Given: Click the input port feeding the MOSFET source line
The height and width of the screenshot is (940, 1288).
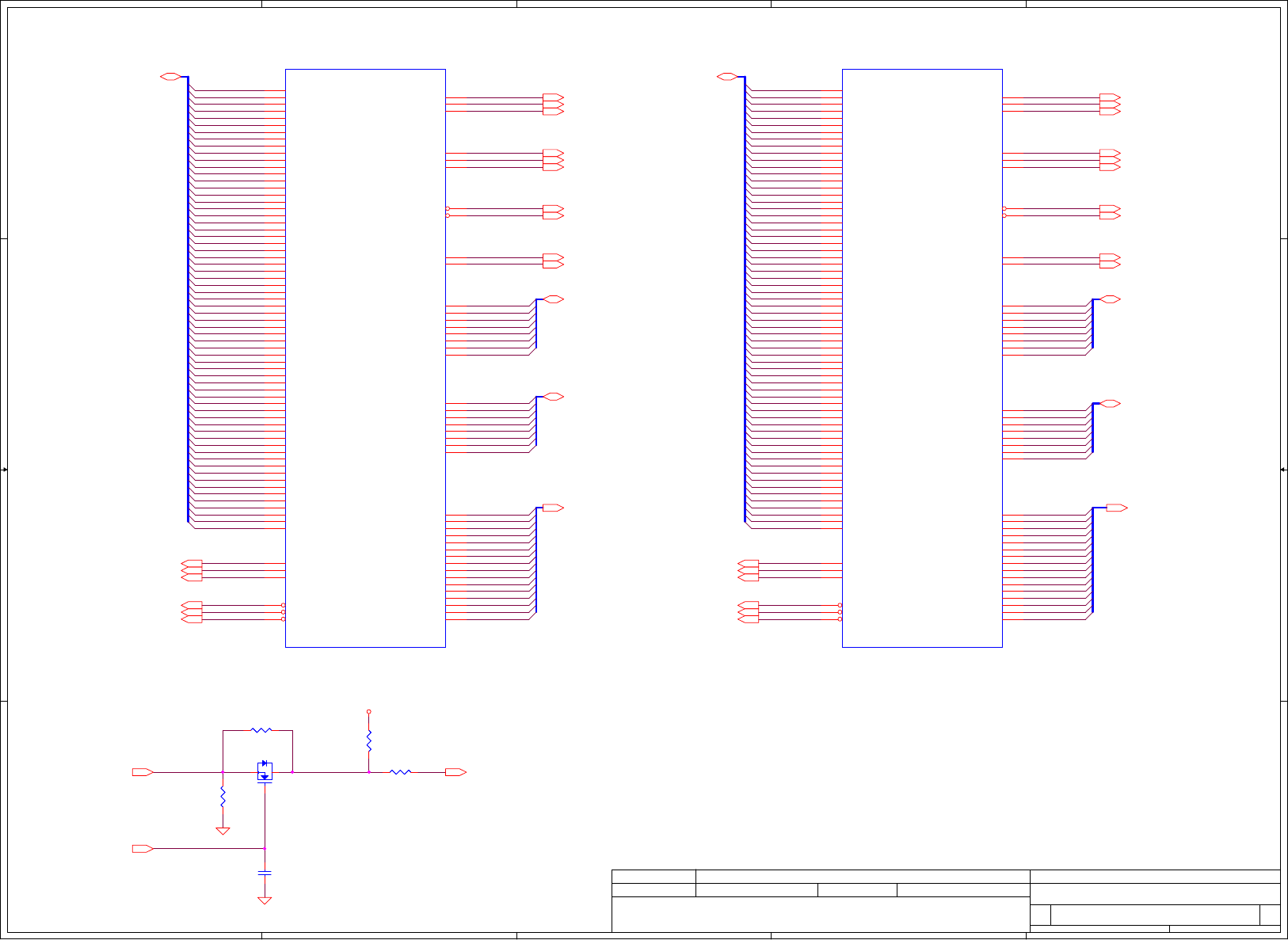Looking at the screenshot, I should [143, 772].
